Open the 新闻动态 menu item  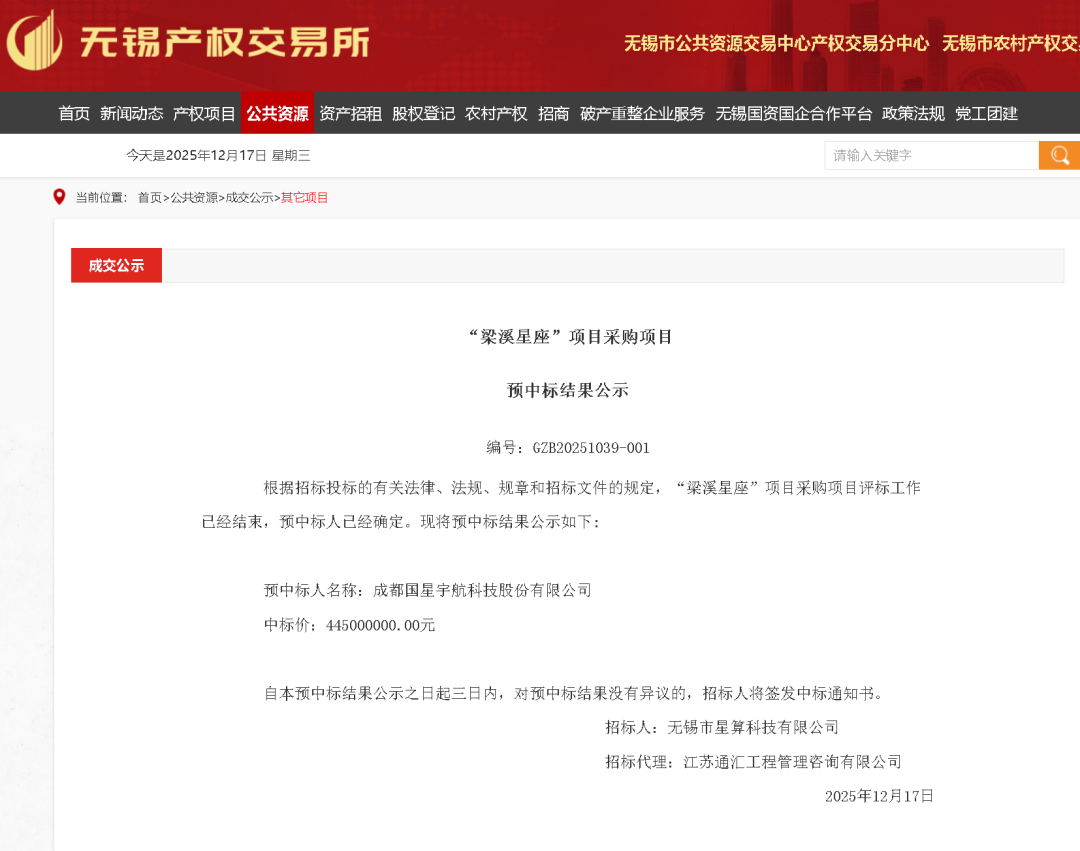[131, 113]
